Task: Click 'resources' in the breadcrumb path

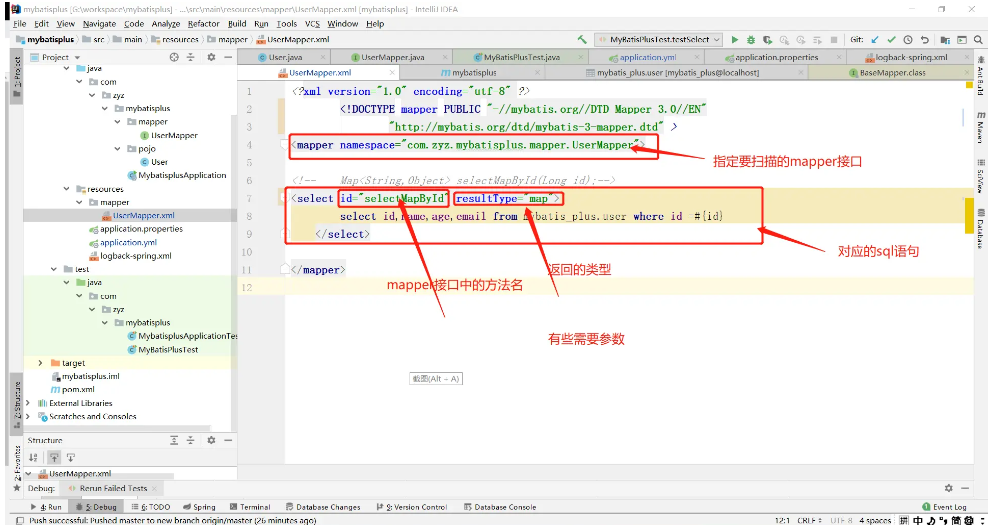Action: (x=175, y=39)
